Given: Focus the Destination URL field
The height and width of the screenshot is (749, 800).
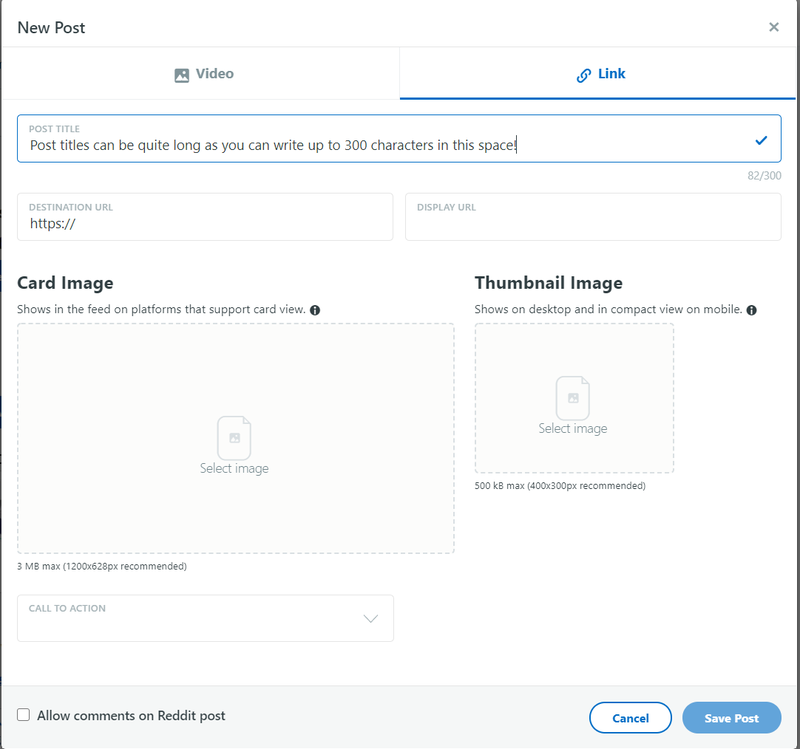Looking at the screenshot, I should tap(205, 217).
